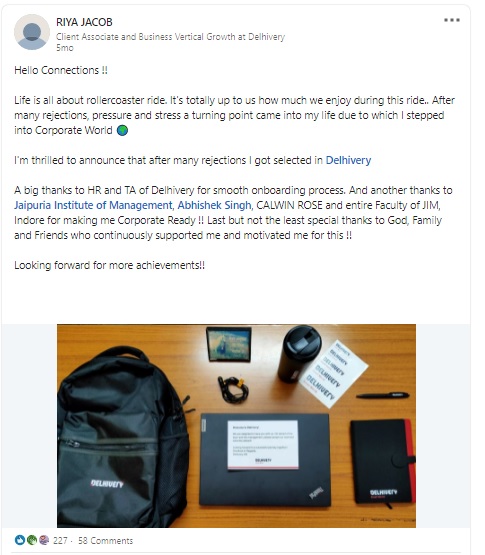485x555 pixels.
Task: Click the black tumbler in the photo
Action: [x=299, y=353]
